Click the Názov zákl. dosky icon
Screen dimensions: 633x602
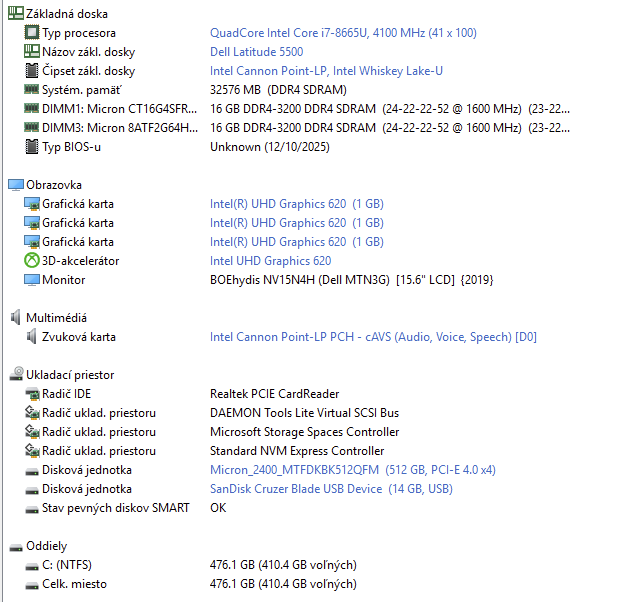pos(32,51)
